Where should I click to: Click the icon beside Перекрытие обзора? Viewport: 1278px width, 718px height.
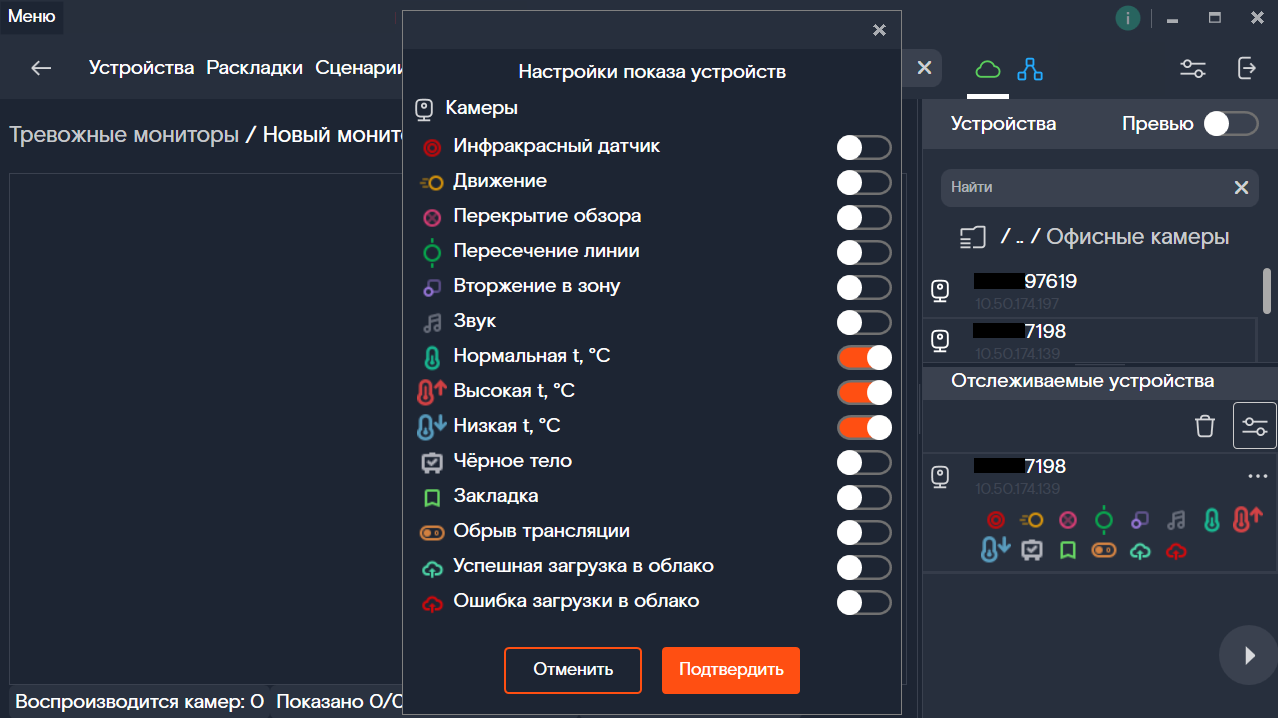pyautogui.click(x=432, y=218)
